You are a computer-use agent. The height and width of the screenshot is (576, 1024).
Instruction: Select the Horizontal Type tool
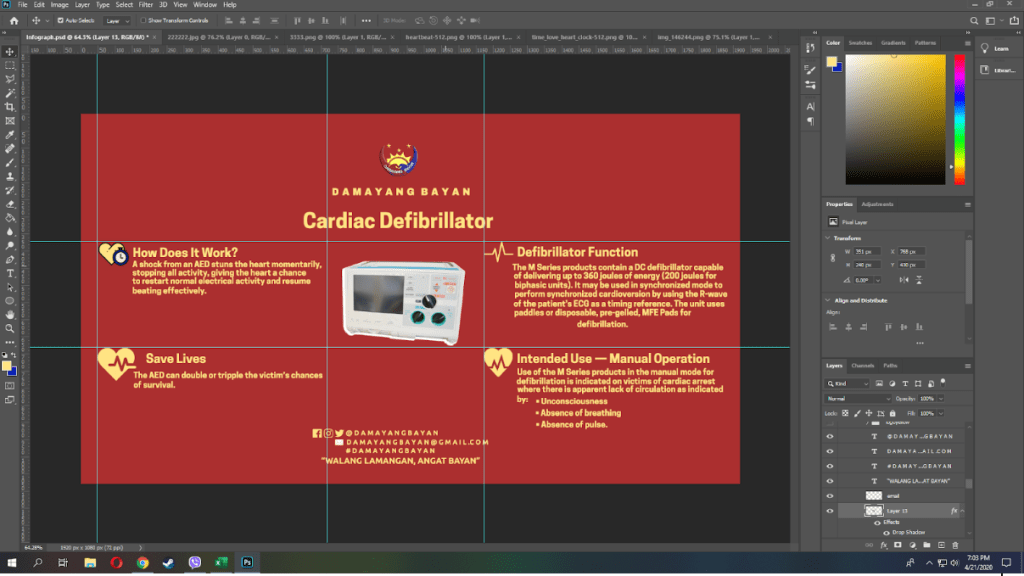[10, 272]
